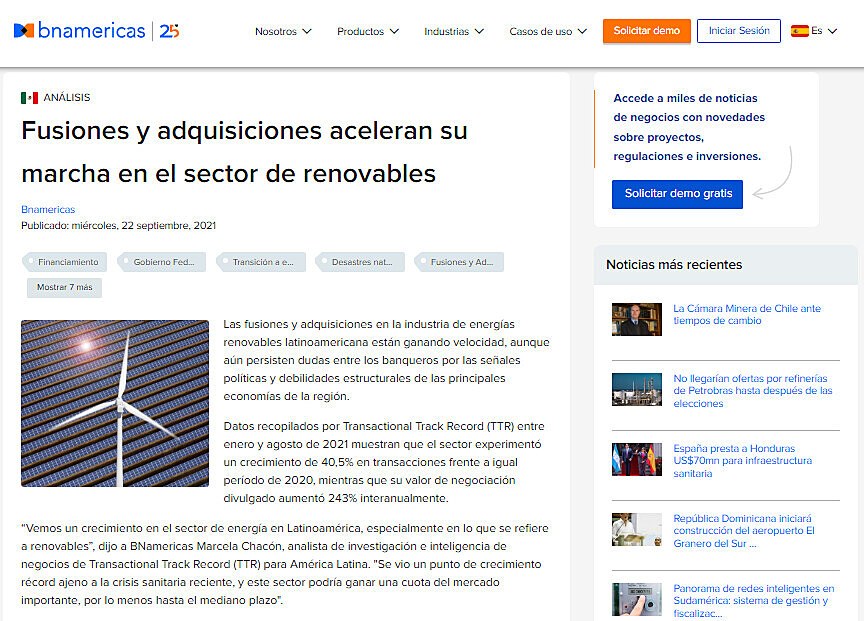864x621 pixels.
Task: Click the Solicitar demo orange button
Action: pos(646,31)
